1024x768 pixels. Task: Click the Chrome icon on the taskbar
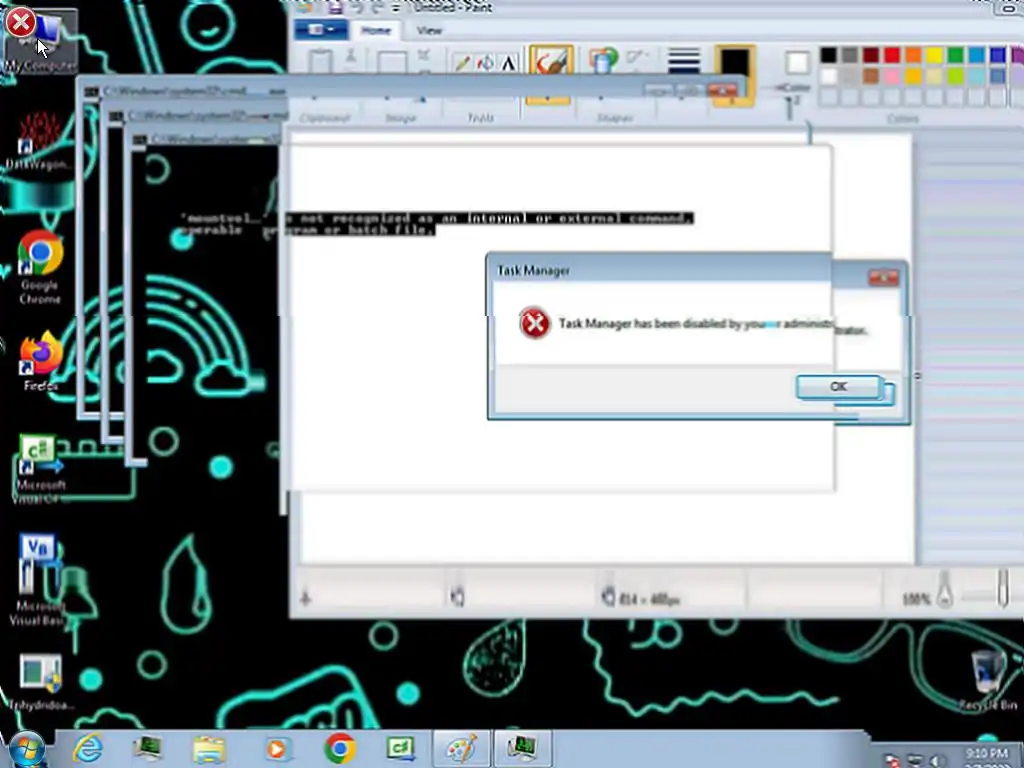point(340,749)
